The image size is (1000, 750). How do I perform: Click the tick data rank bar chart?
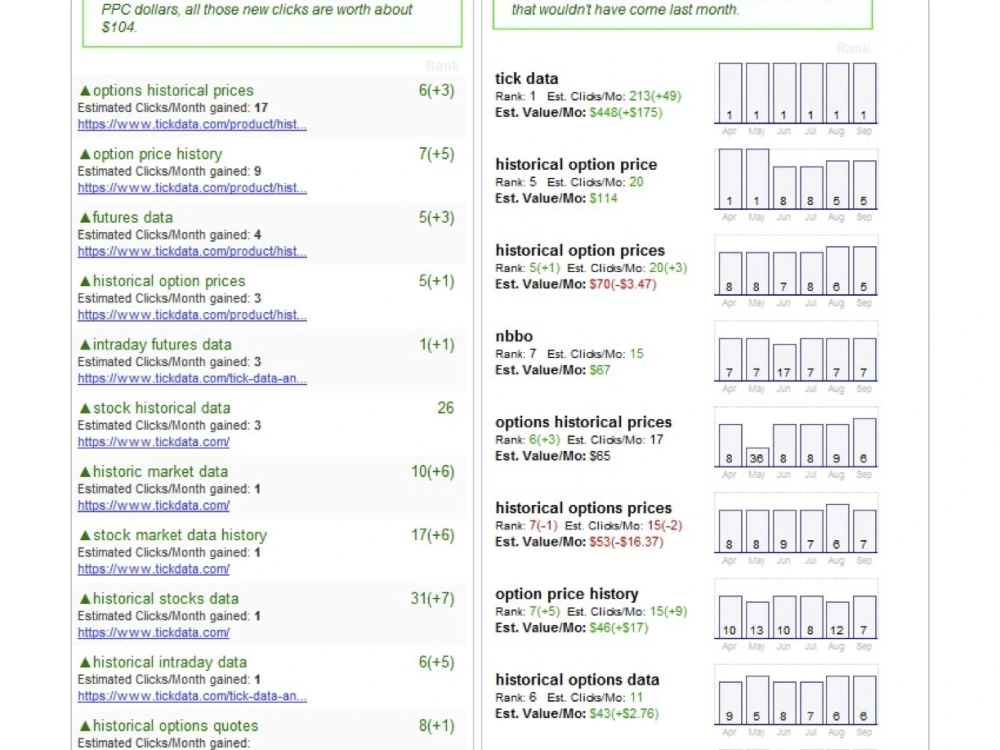tap(796, 93)
